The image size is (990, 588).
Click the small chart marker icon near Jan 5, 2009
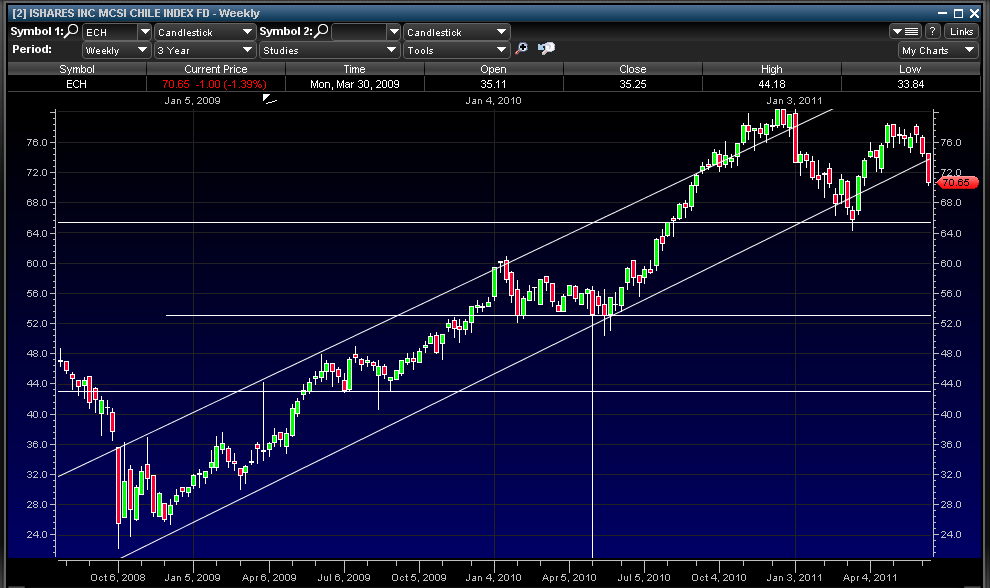270,99
